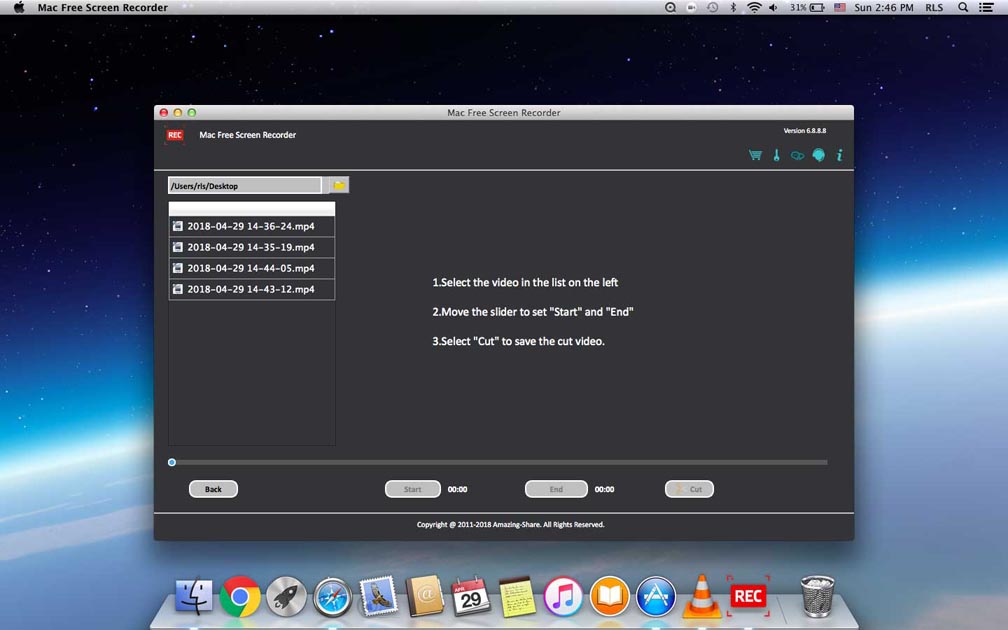Viewport: 1008px width, 630px height.
Task: Click the blue slider handle on timeline
Action: pos(172,462)
